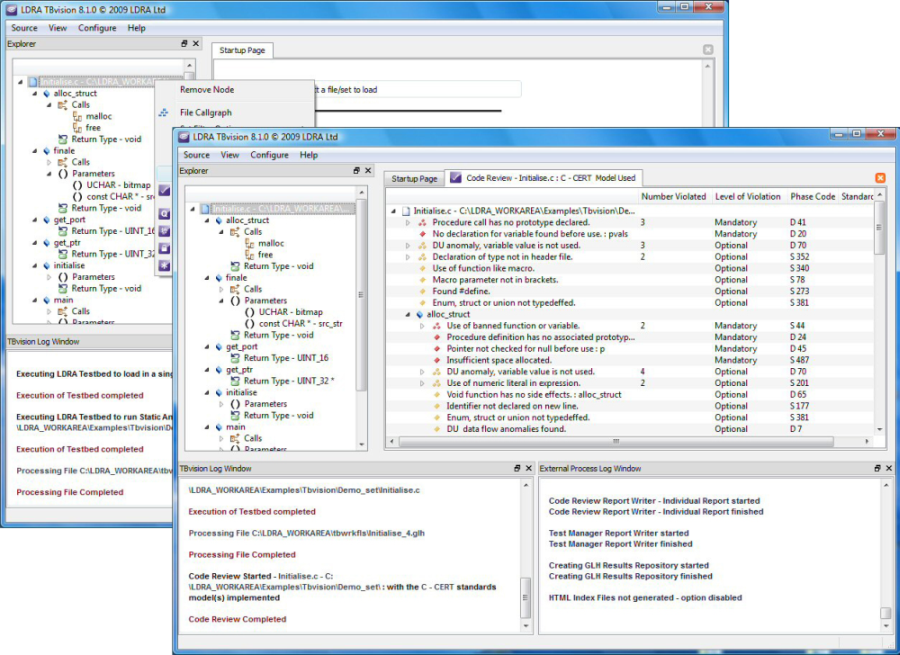Undock the TBvision Log Window in front window
900x655 pixels.
click(517, 468)
